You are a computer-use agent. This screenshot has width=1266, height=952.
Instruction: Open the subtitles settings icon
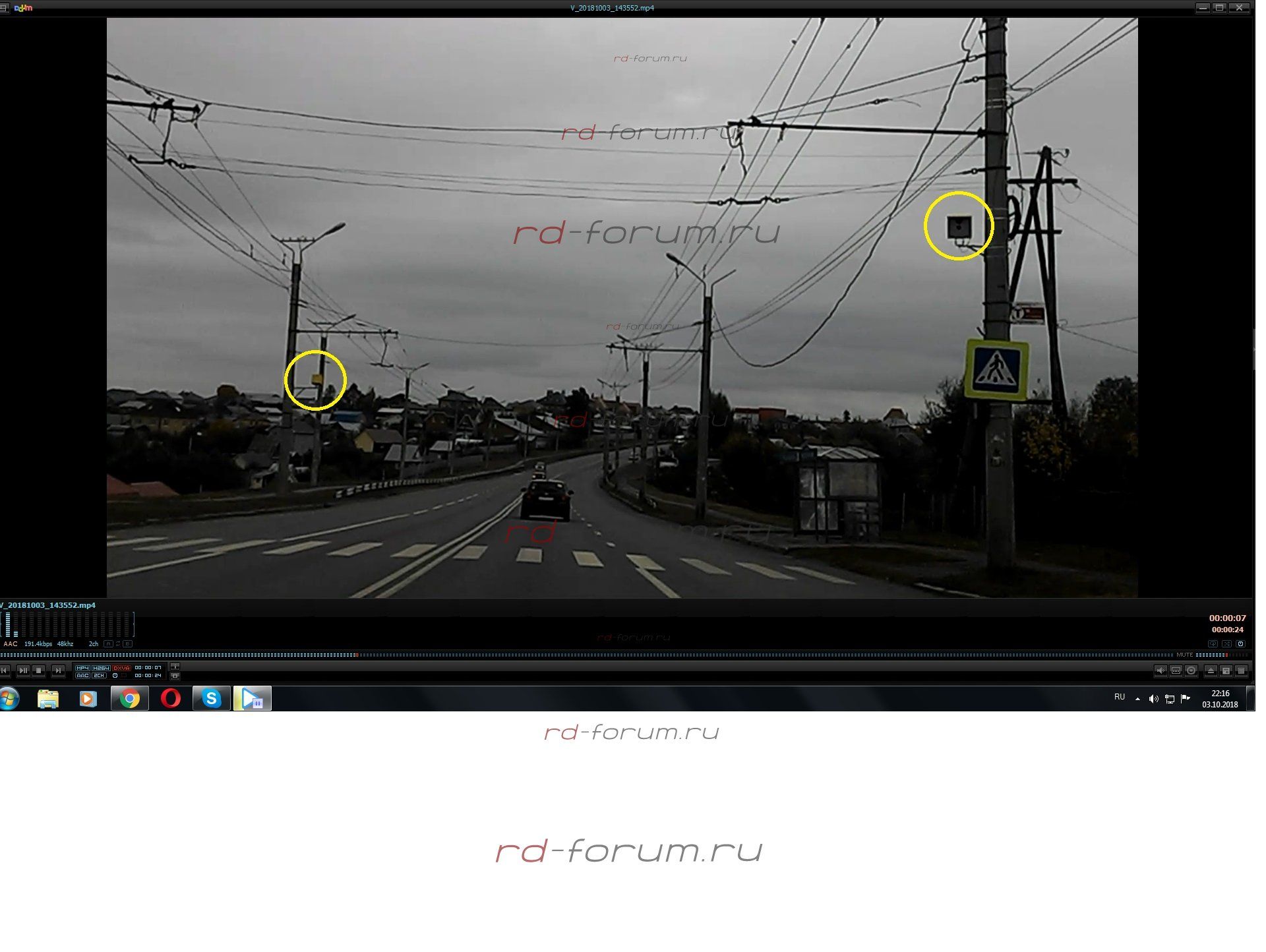pyautogui.click(x=1176, y=670)
